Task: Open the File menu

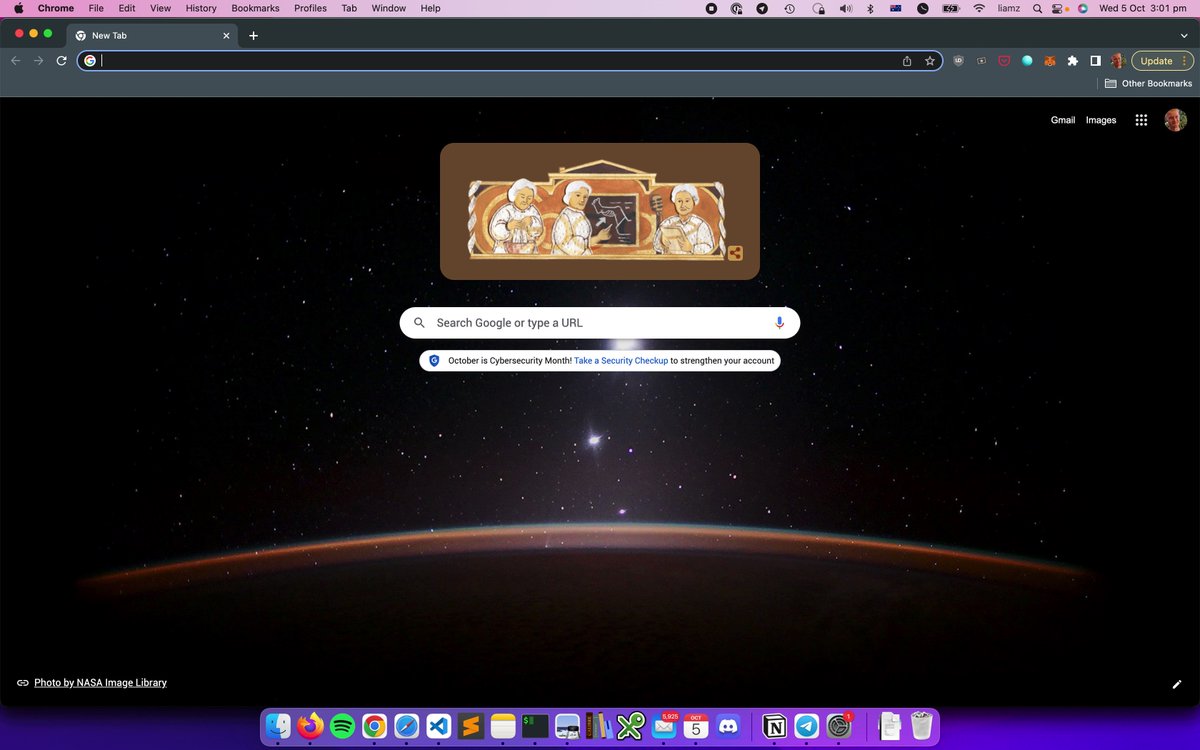Action: 96,8
